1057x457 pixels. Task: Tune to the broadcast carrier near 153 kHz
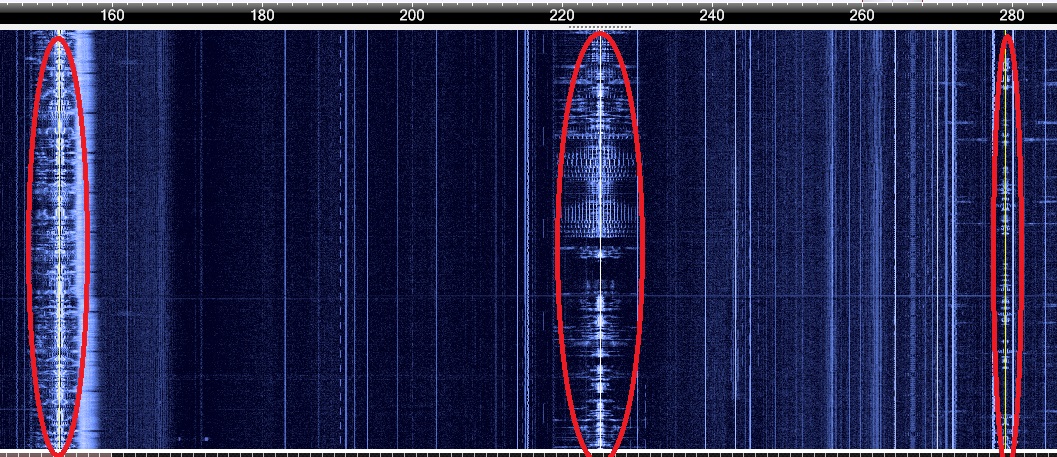(59, 243)
